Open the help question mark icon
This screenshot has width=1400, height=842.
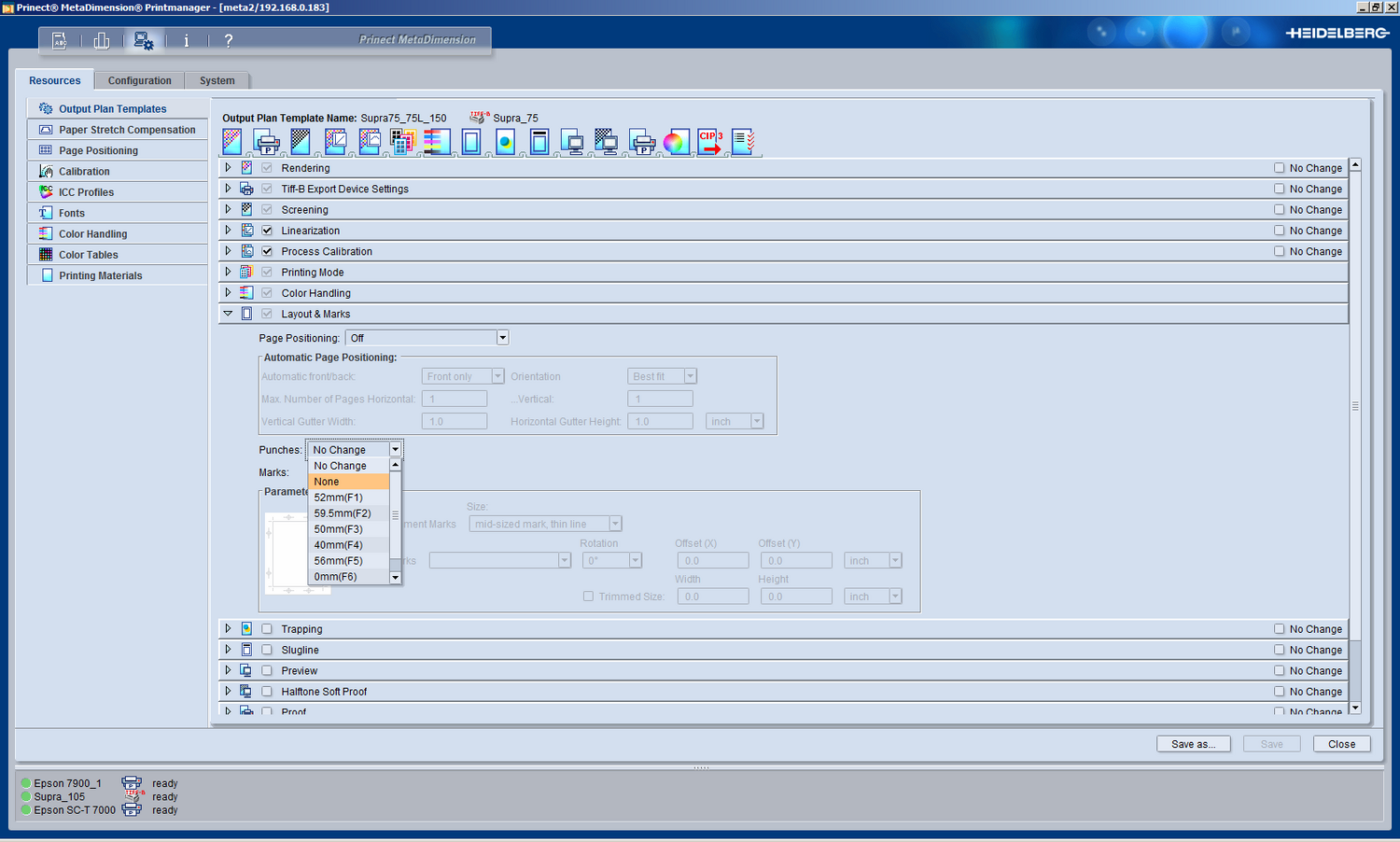pos(229,40)
